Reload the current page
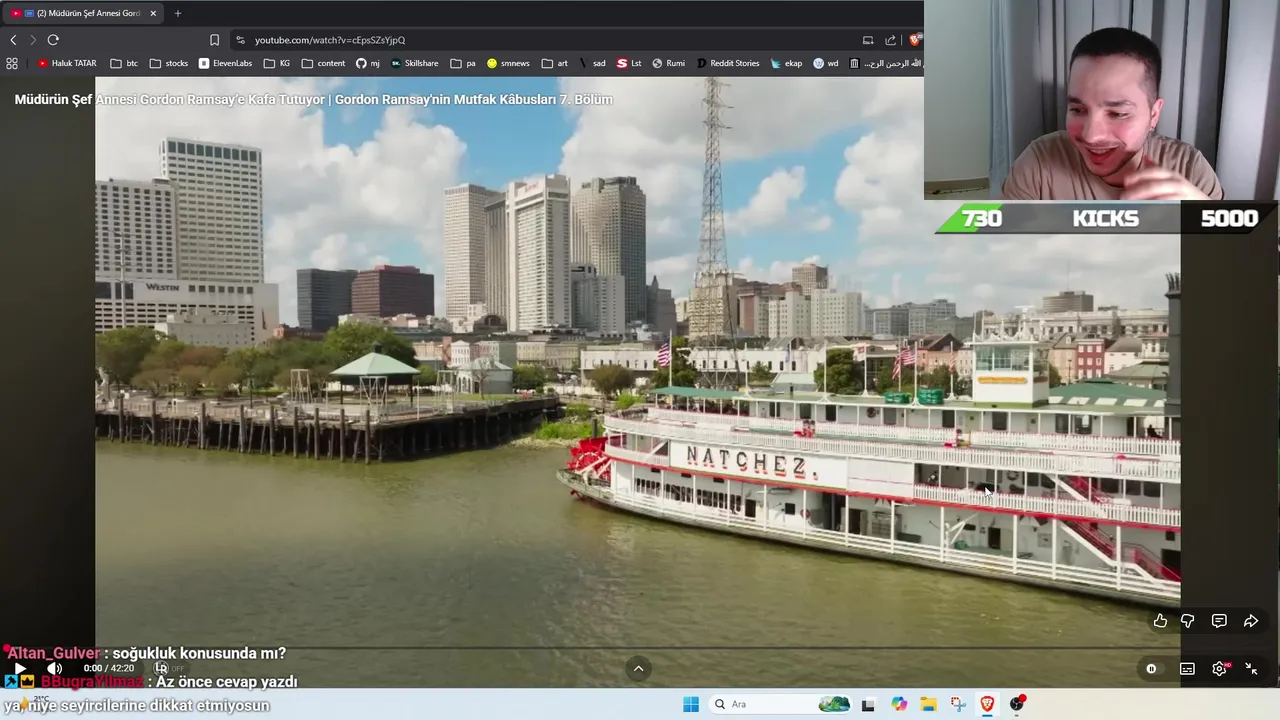The width and height of the screenshot is (1280, 720). pos(53,40)
